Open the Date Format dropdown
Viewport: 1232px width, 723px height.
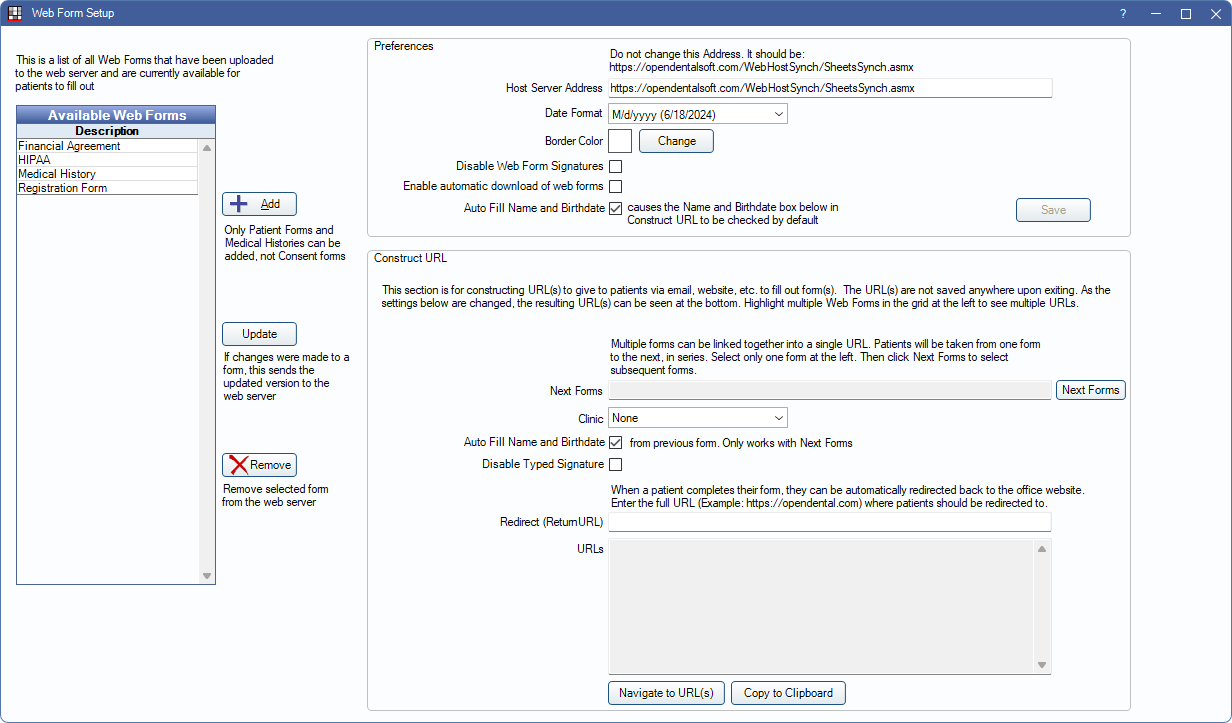698,114
